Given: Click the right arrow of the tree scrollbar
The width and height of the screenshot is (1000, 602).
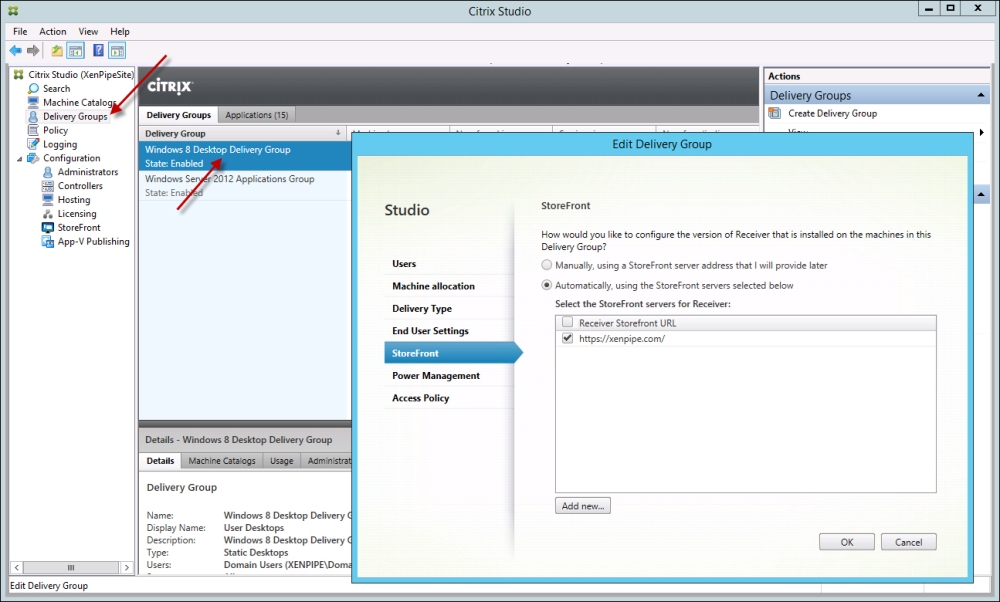Looking at the screenshot, I should [x=126, y=567].
